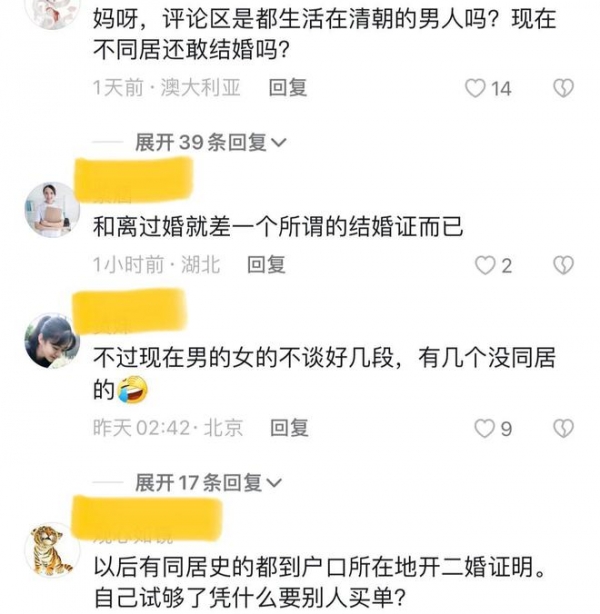Image resolution: width=600 pixels, height=614 pixels.
Task: Reply to the Hubei comment
Action: [x=266, y=265]
